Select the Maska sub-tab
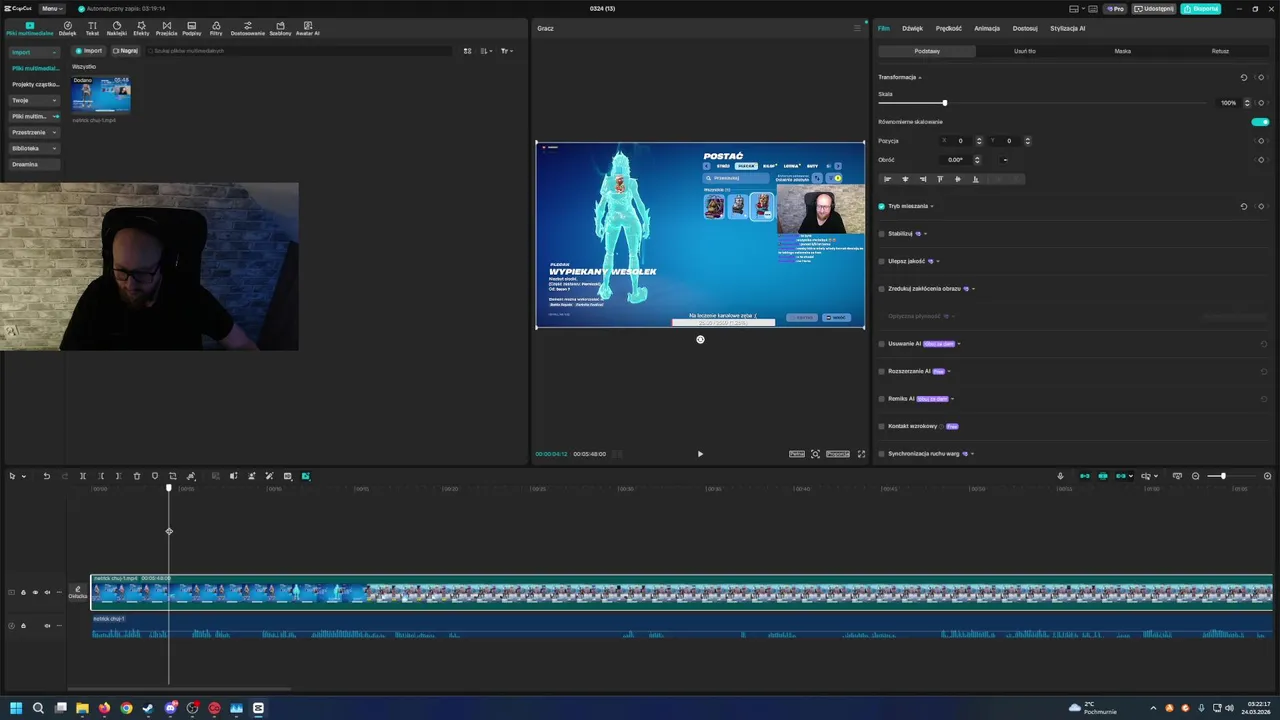The width and height of the screenshot is (1280, 720). 1123,51
